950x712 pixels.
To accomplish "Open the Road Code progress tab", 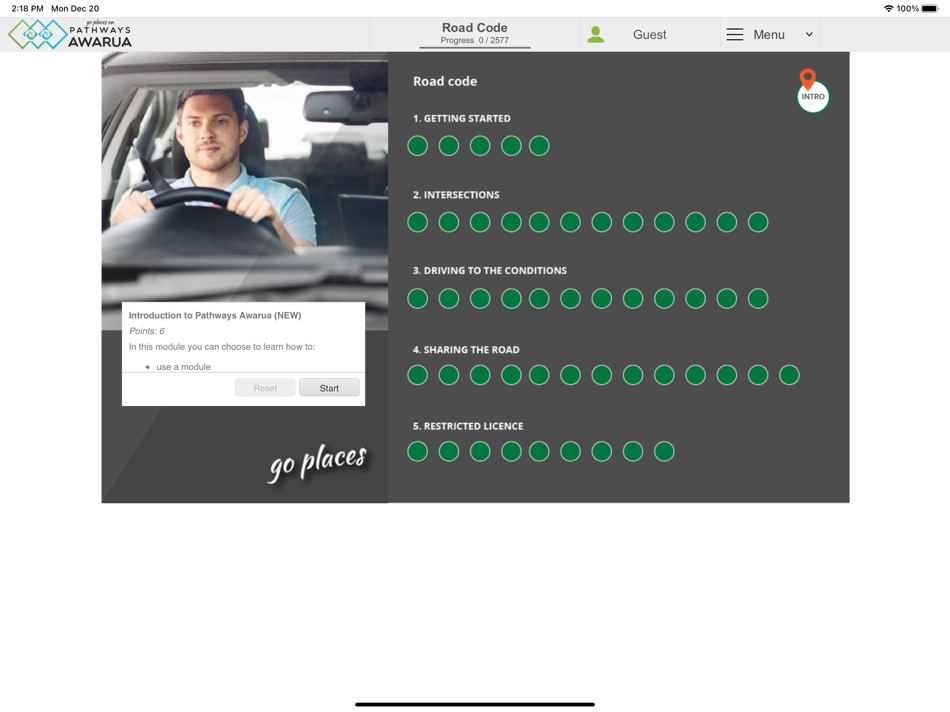I will (474, 34).
